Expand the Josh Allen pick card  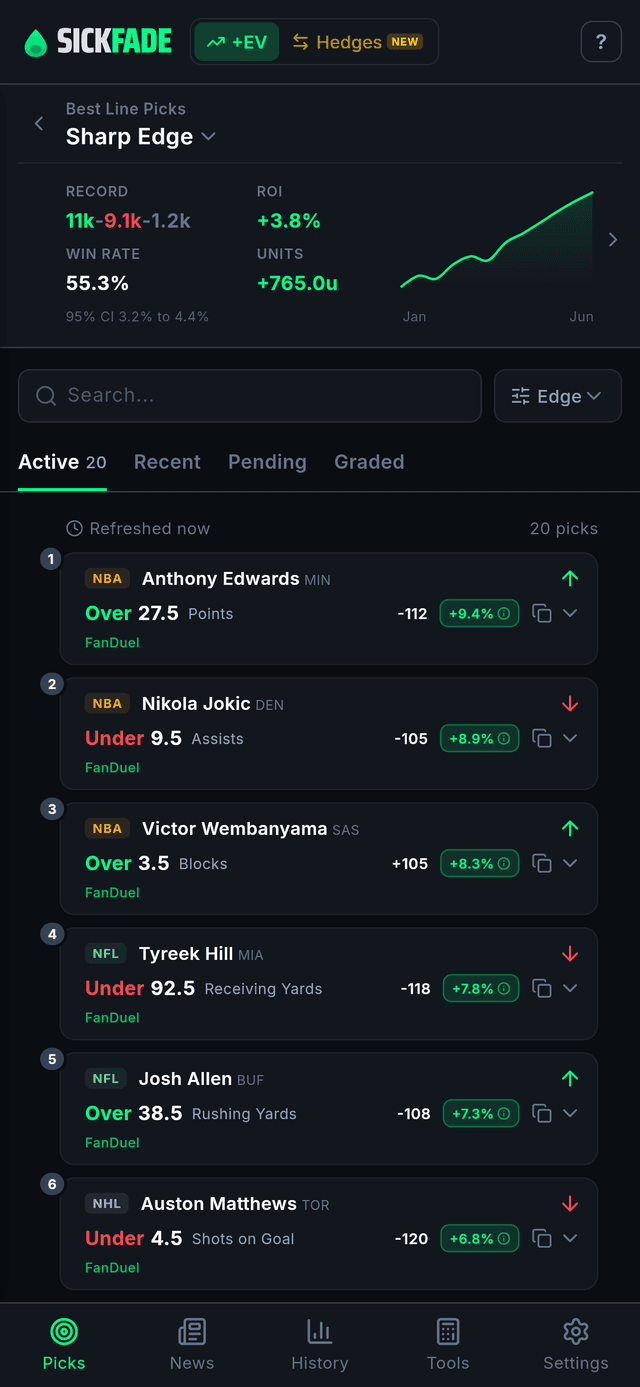click(x=570, y=1113)
